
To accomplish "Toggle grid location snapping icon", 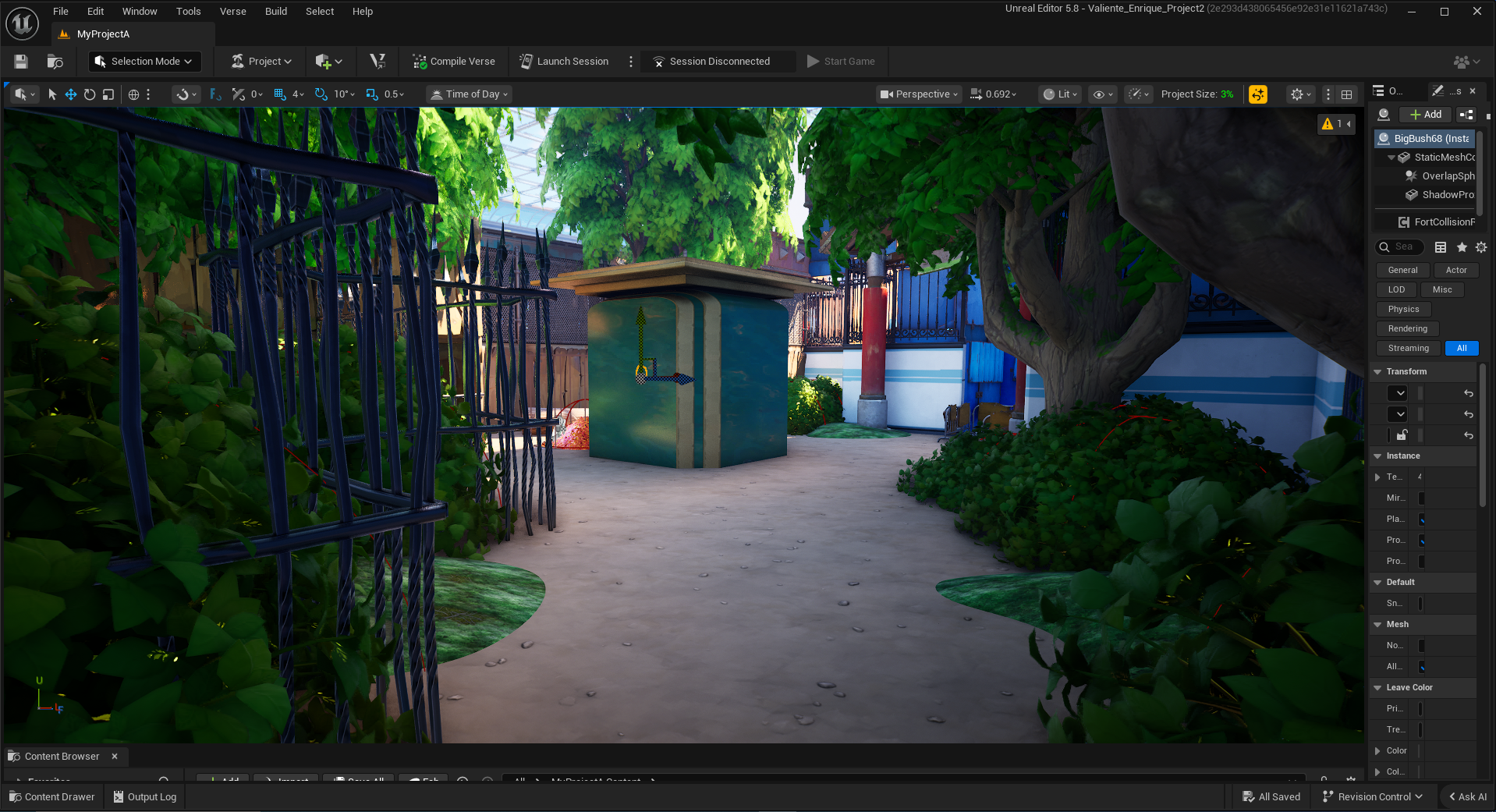I will click(x=282, y=94).
